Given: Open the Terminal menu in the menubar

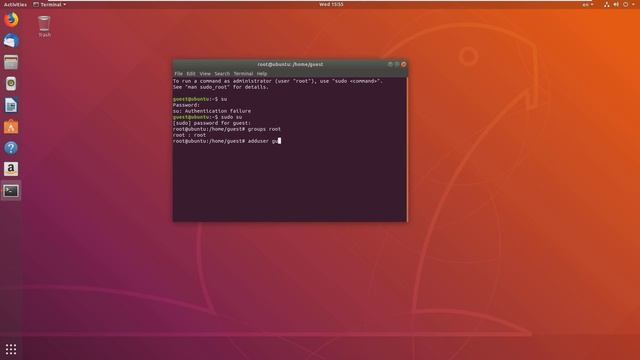Looking at the screenshot, I should coord(243,74).
